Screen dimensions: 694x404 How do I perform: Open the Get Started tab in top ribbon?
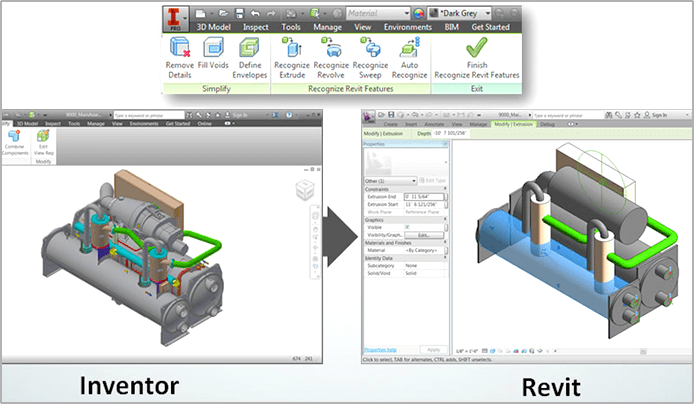pyautogui.click(x=490, y=27)
